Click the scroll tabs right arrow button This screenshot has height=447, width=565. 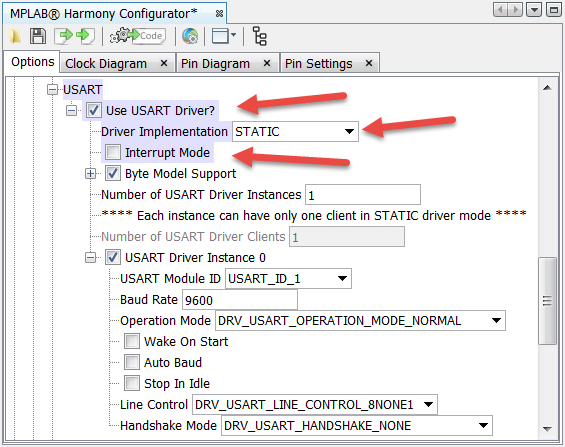516,9
